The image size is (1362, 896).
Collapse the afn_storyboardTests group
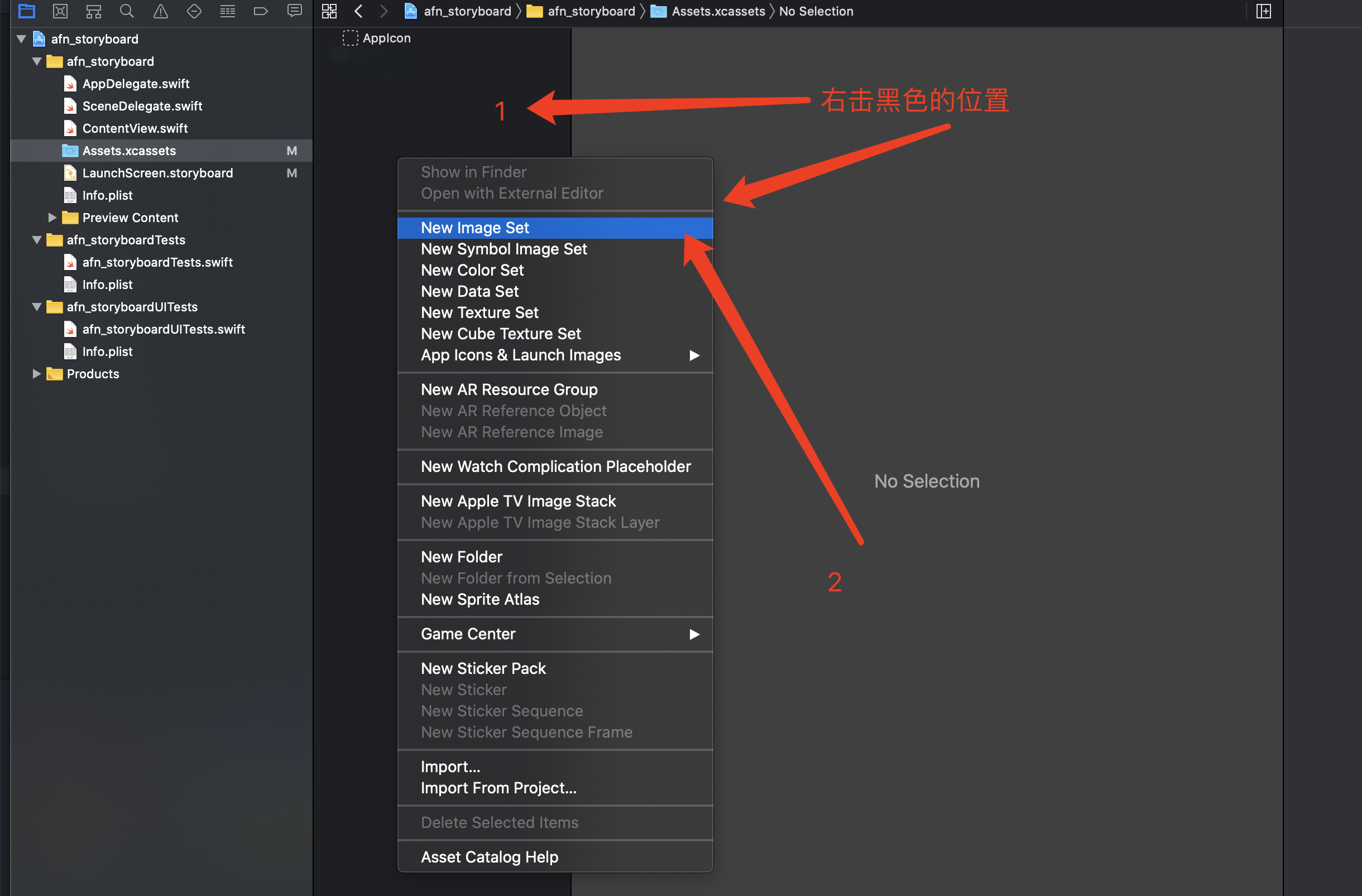click(37, 239)
